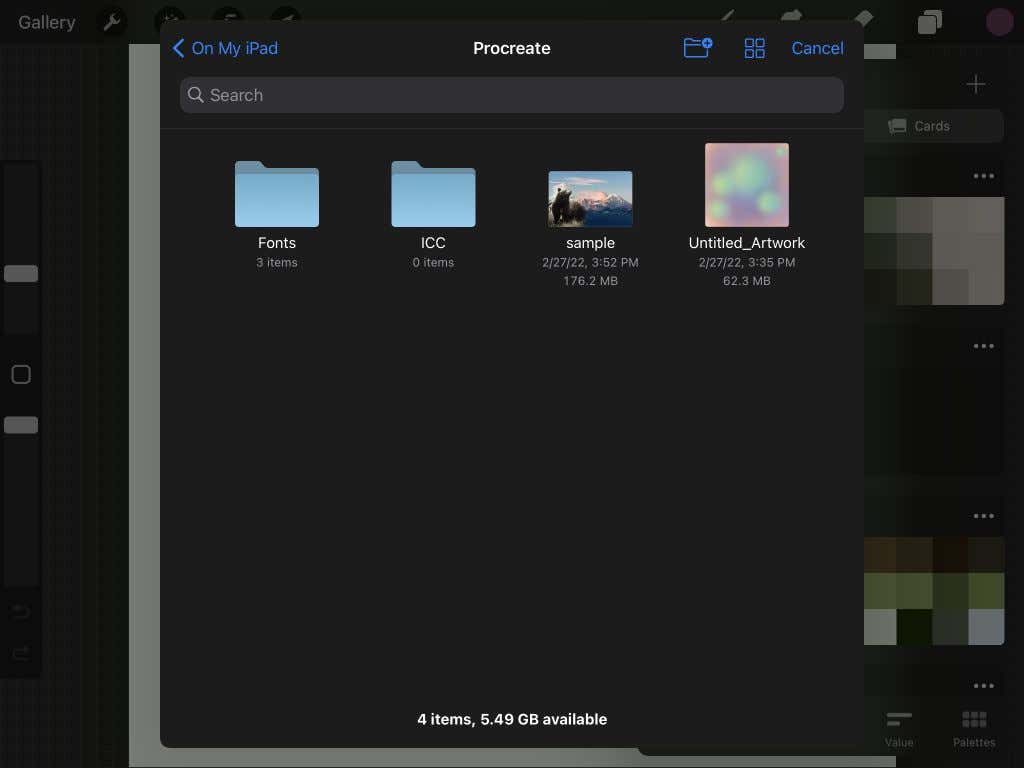Switch file view using grid icon
The height and width of the screenshot is (768, 1024).
(x=755, y=48)
